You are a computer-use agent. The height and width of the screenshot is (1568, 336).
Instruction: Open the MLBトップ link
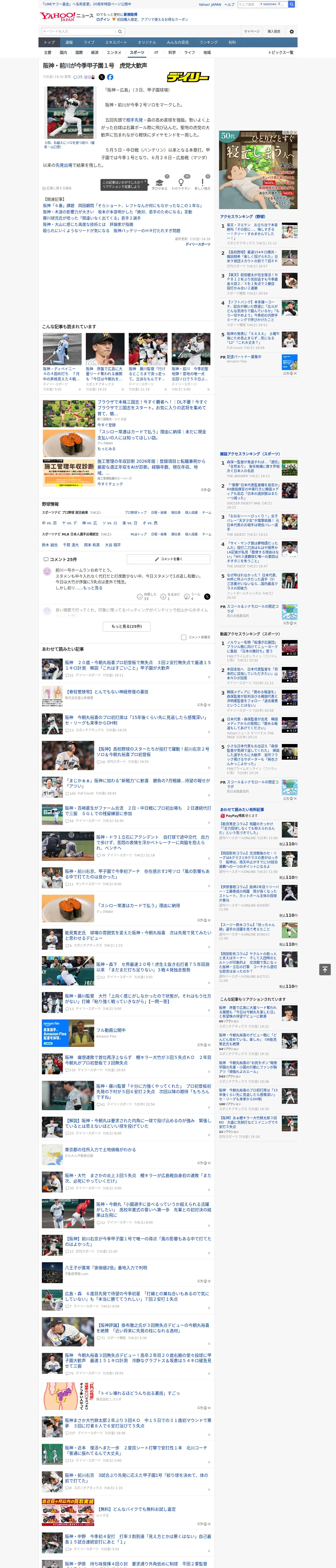[x=138, y=534]
